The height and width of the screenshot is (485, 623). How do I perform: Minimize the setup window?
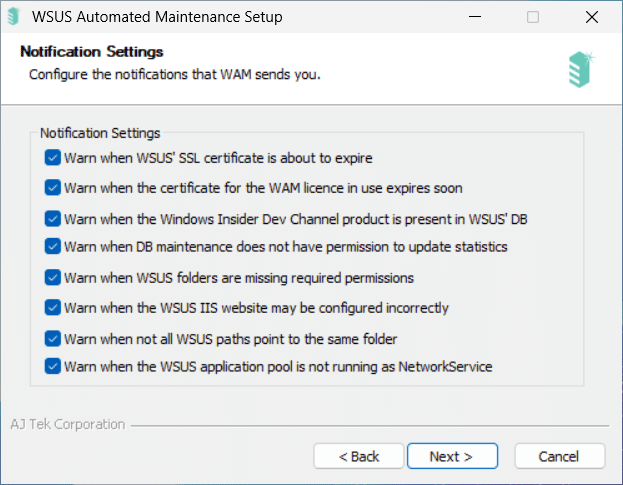coord(475,17)
